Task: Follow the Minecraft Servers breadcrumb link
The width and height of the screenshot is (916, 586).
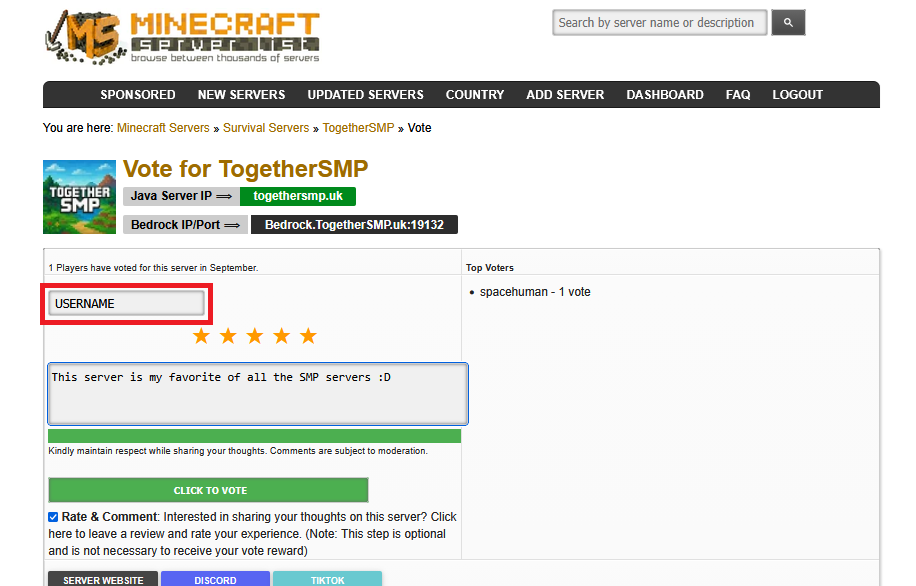Action: click(163, 128)
